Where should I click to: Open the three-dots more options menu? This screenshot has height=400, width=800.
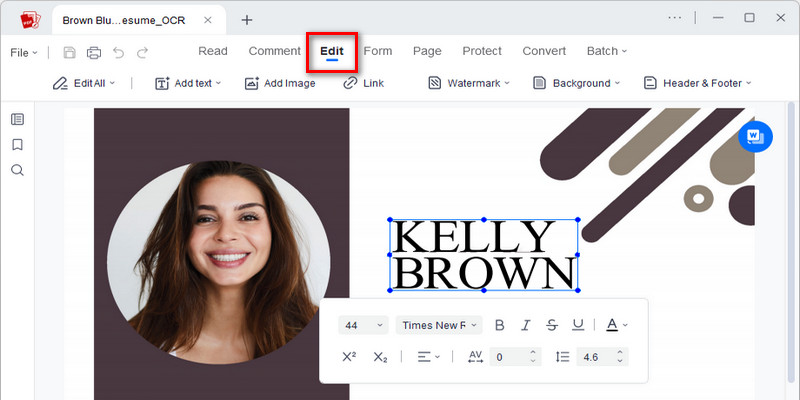coord(674,18)
